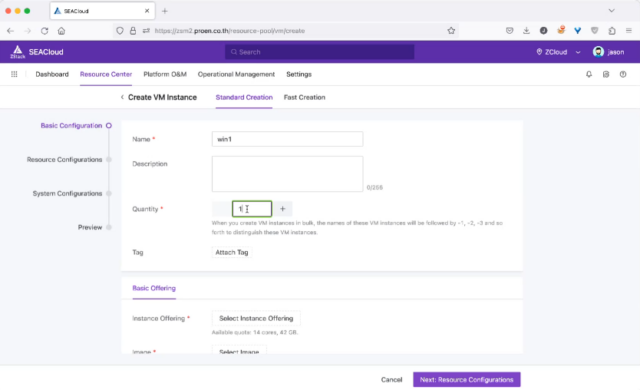Viewport: 640px width, 390px height.
Task: Open the browser hamburger menu
Action: coord(629,31)
